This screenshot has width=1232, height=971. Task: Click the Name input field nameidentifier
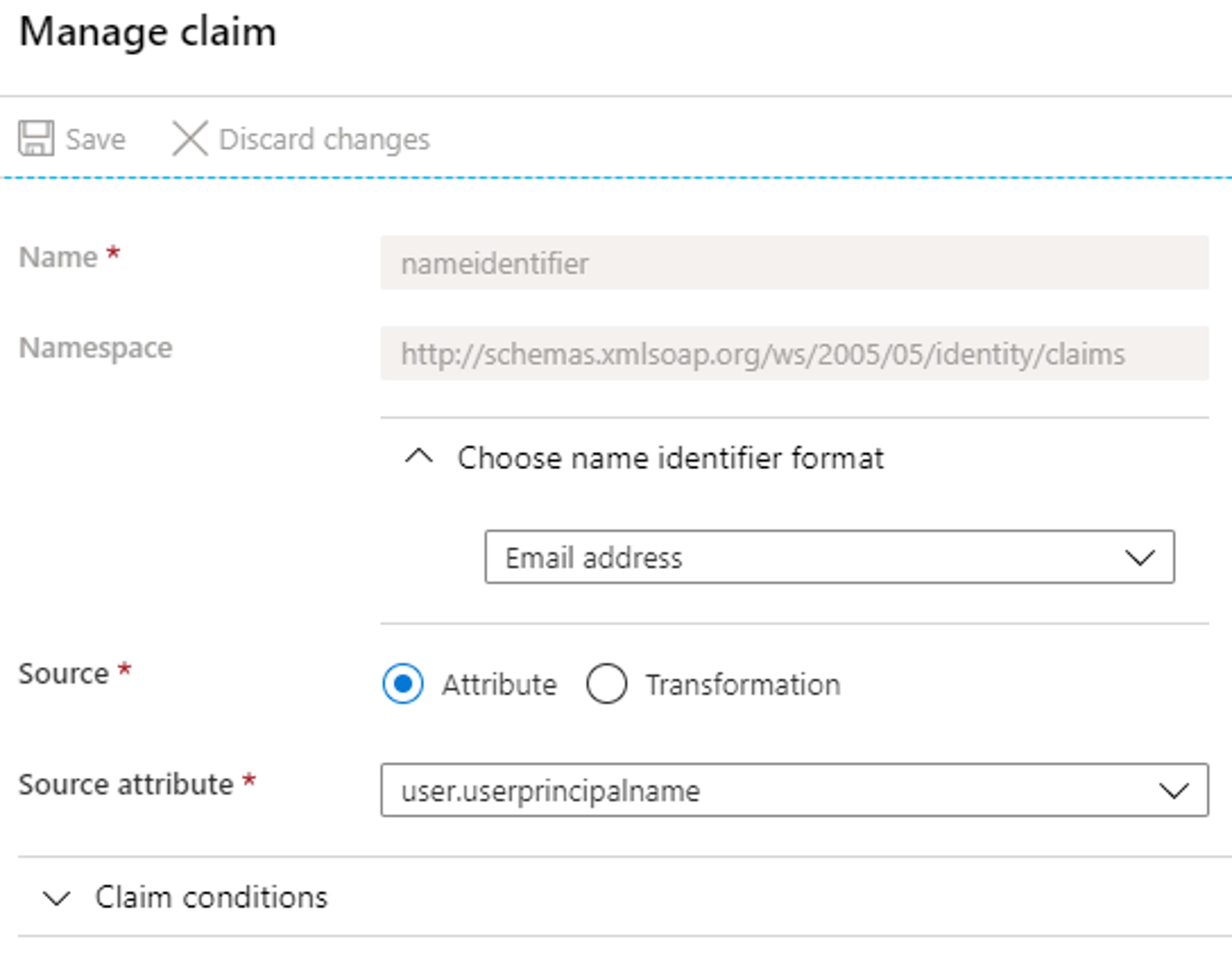(x=795, y=263)
